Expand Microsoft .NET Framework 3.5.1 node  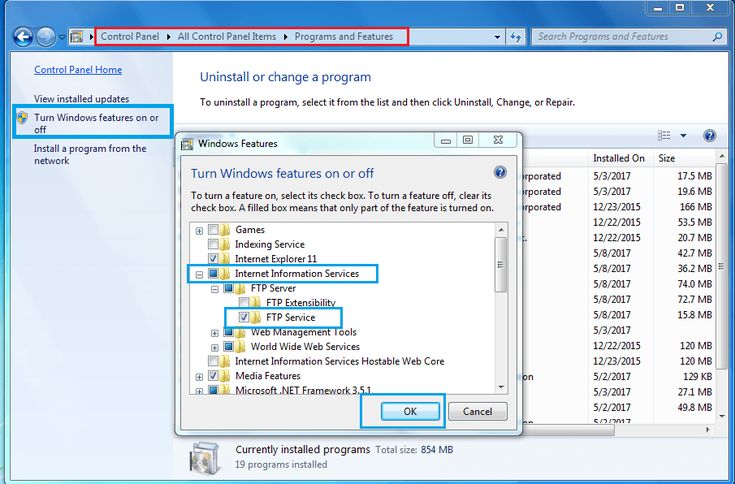pyautogui.click(x=199, y=391)
